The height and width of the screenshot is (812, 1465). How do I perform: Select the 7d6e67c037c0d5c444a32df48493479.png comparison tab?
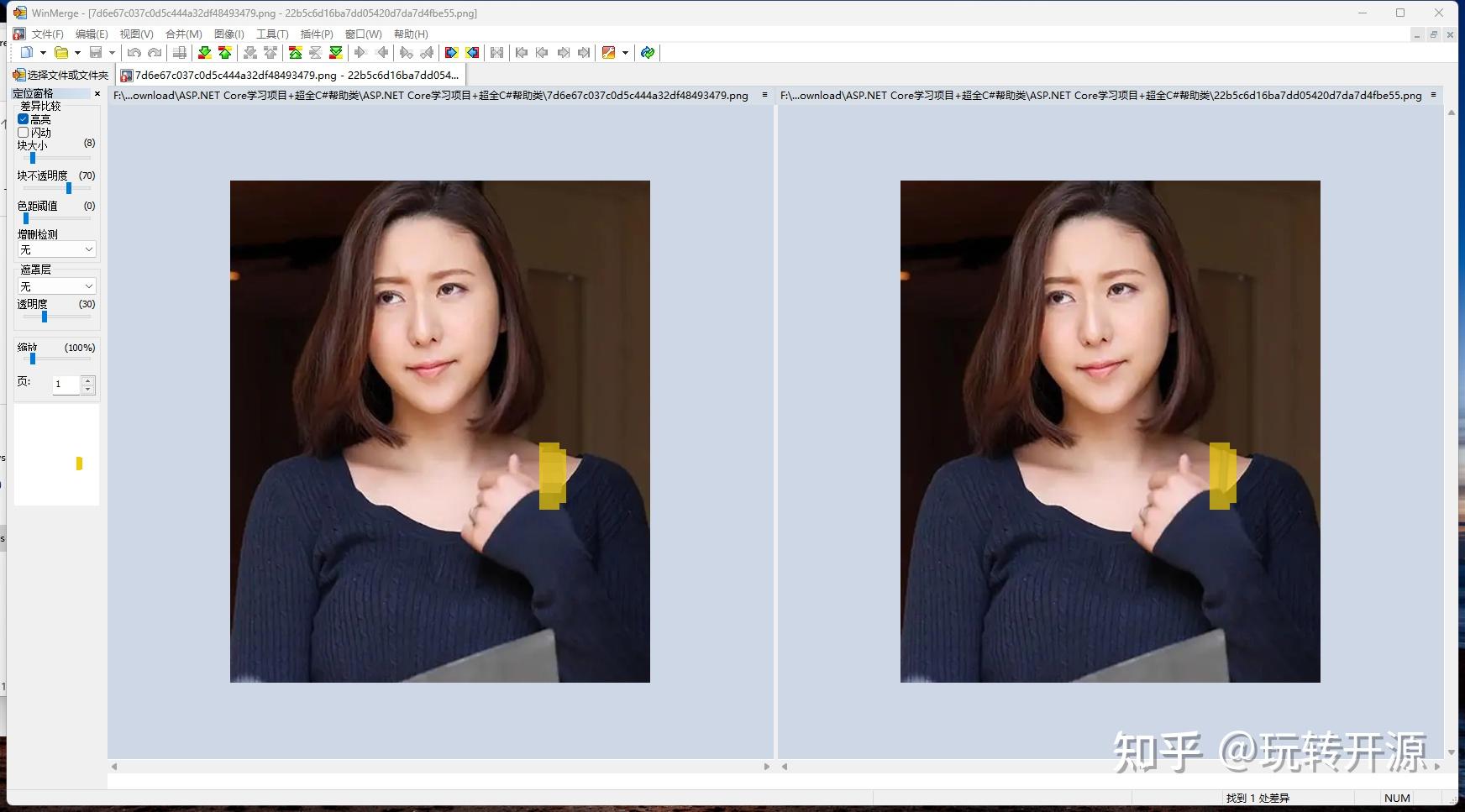pos(290,75)
